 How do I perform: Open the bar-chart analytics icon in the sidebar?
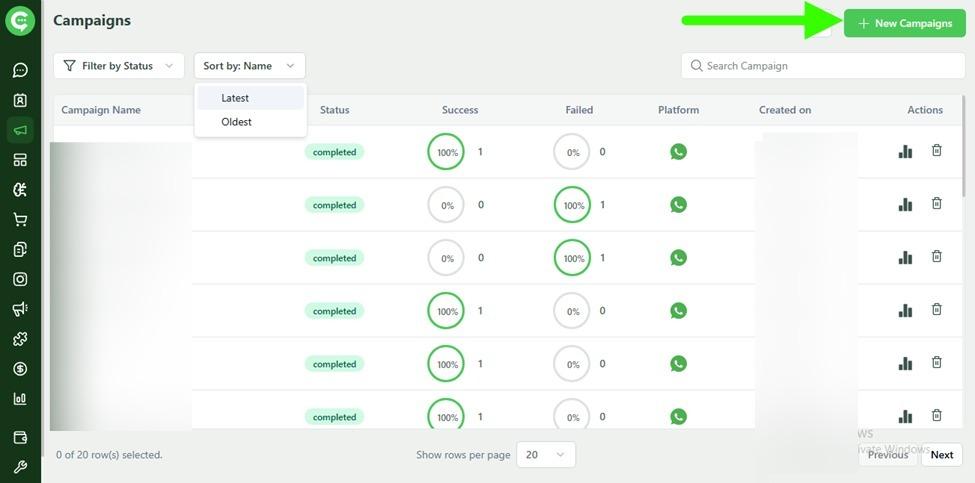(20, 398)
